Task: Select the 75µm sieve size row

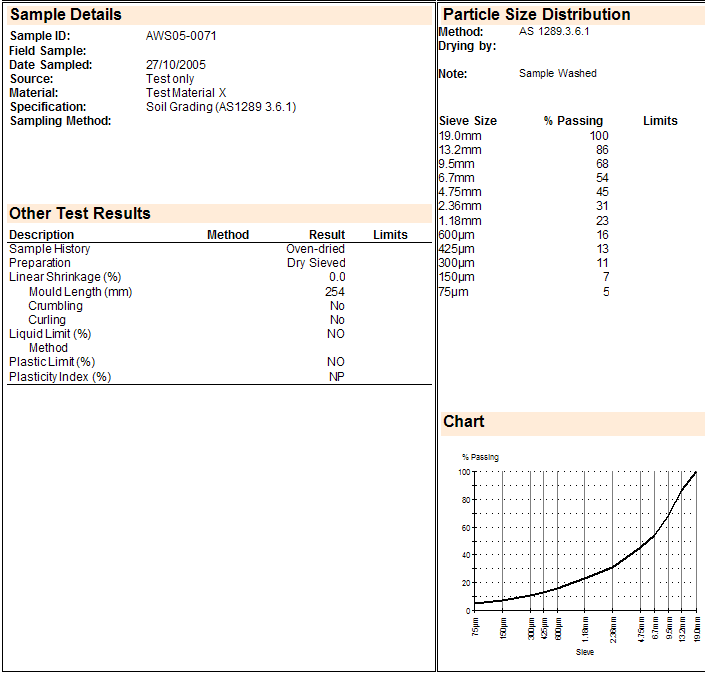Action: point(453,292)
